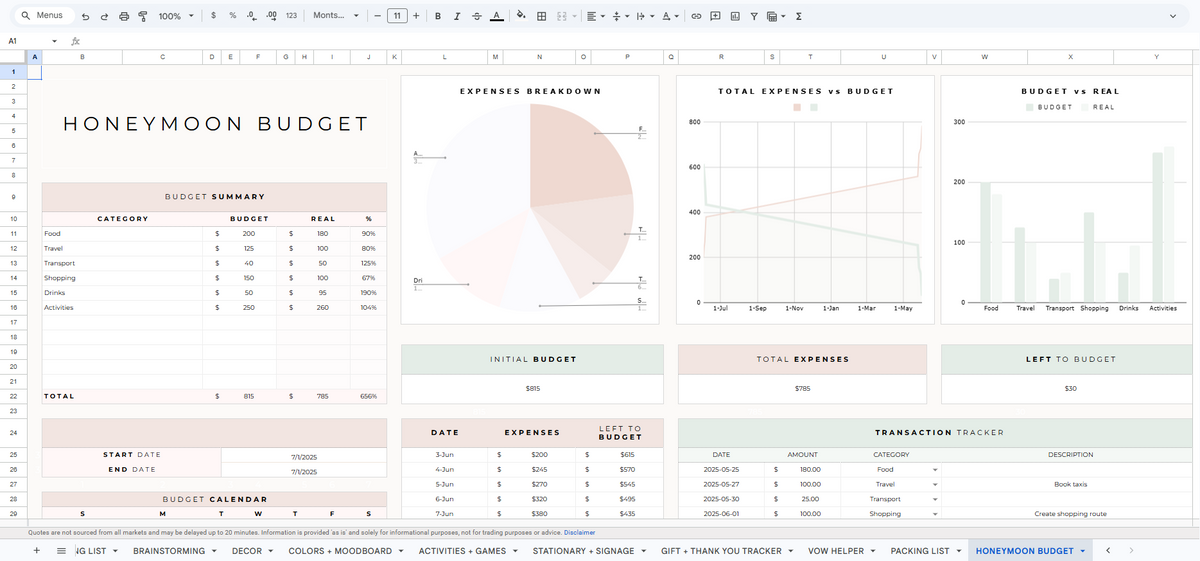Apply currency format with dollar icon
1200x561 pixels.
point(215,16)
